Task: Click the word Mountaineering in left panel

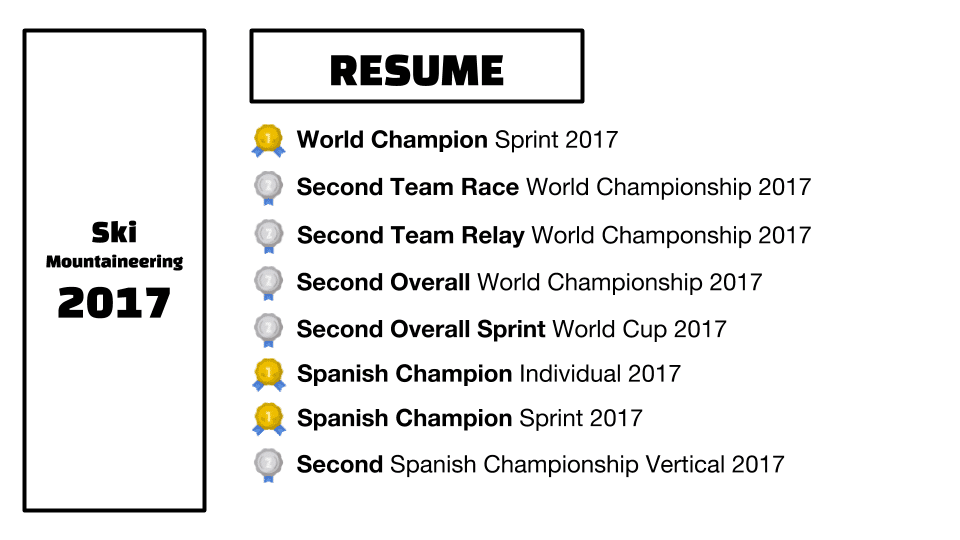Action: coord(114,262)
